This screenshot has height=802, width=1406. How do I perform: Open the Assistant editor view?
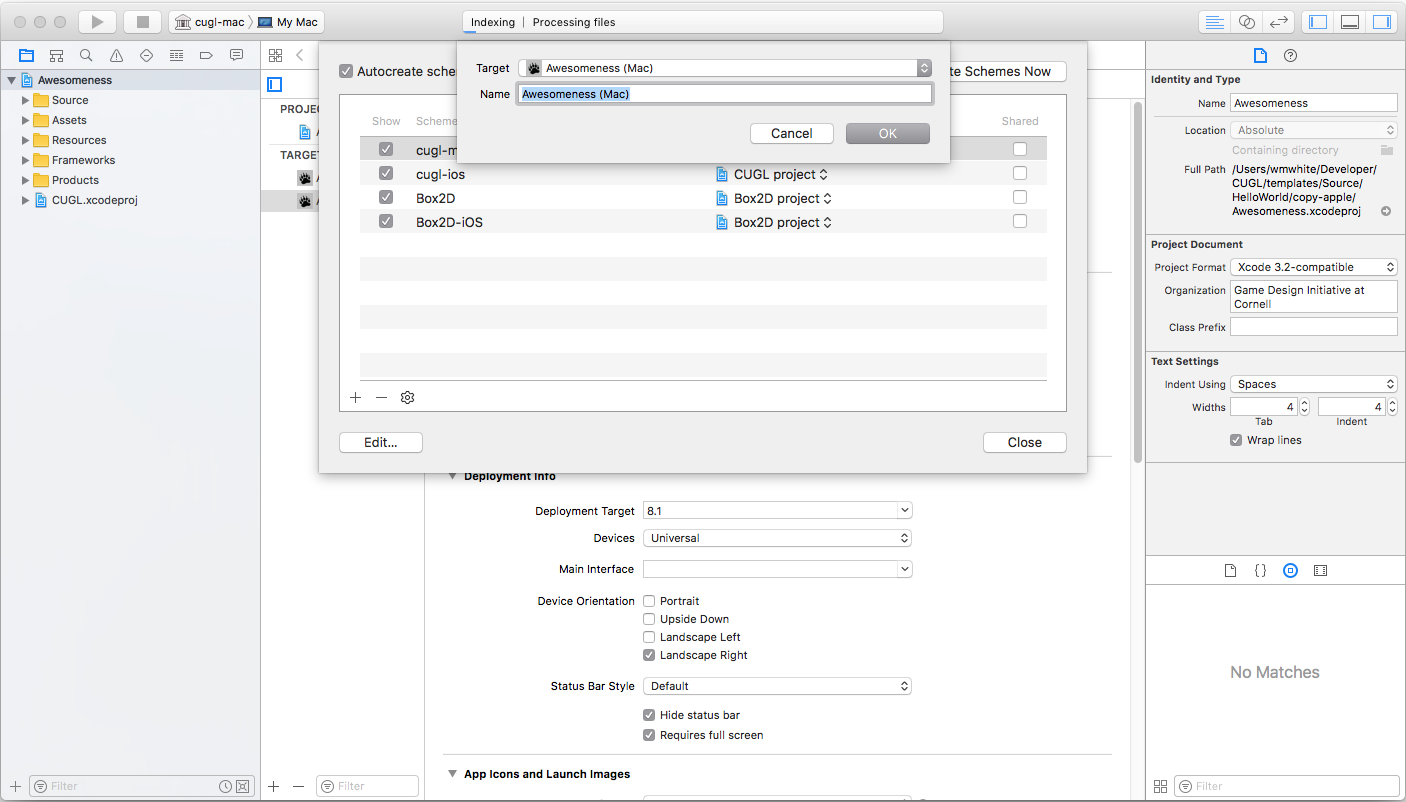coord(1246,22)
